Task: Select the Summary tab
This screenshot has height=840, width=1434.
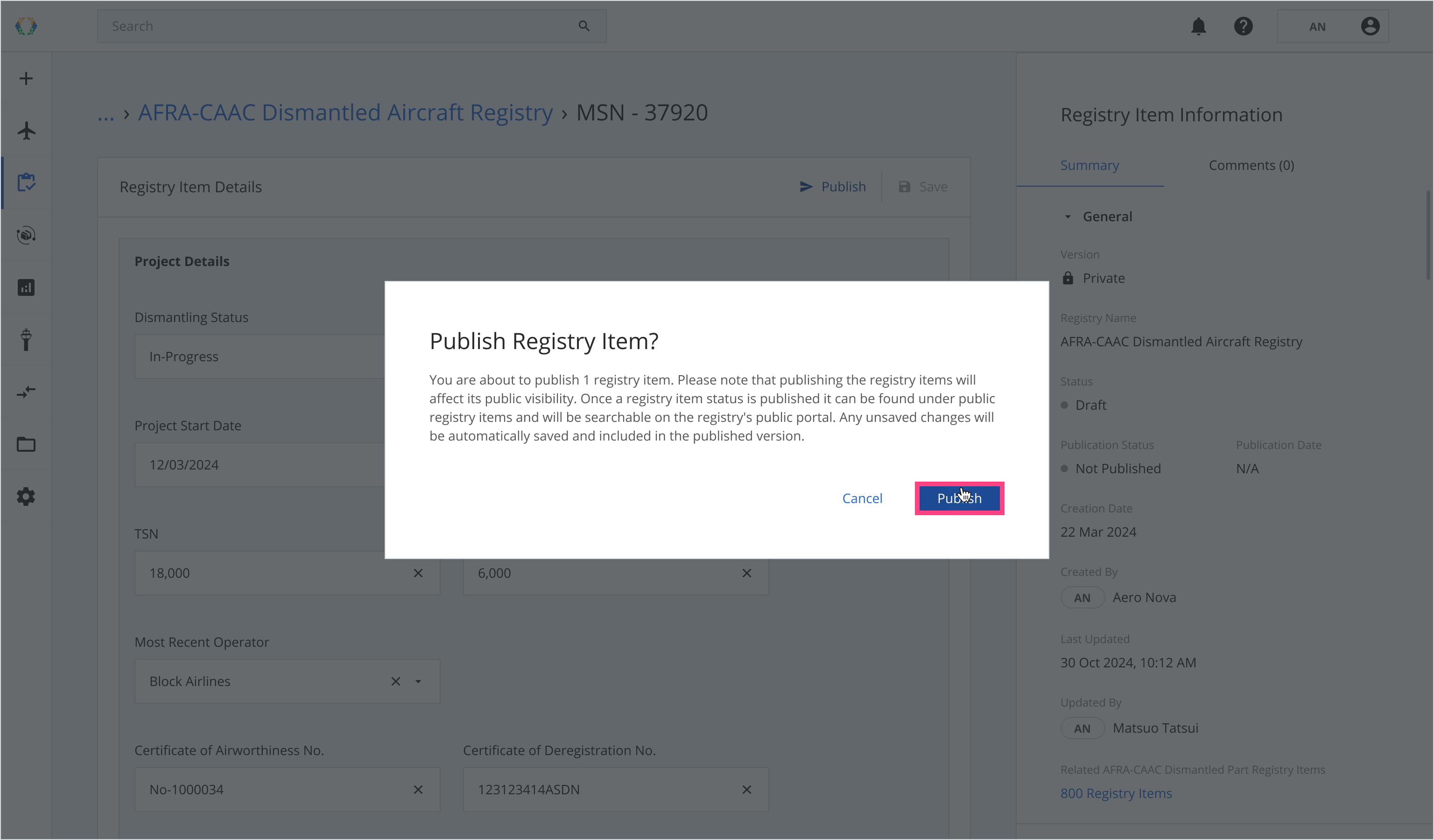Action: point(1089,166)
